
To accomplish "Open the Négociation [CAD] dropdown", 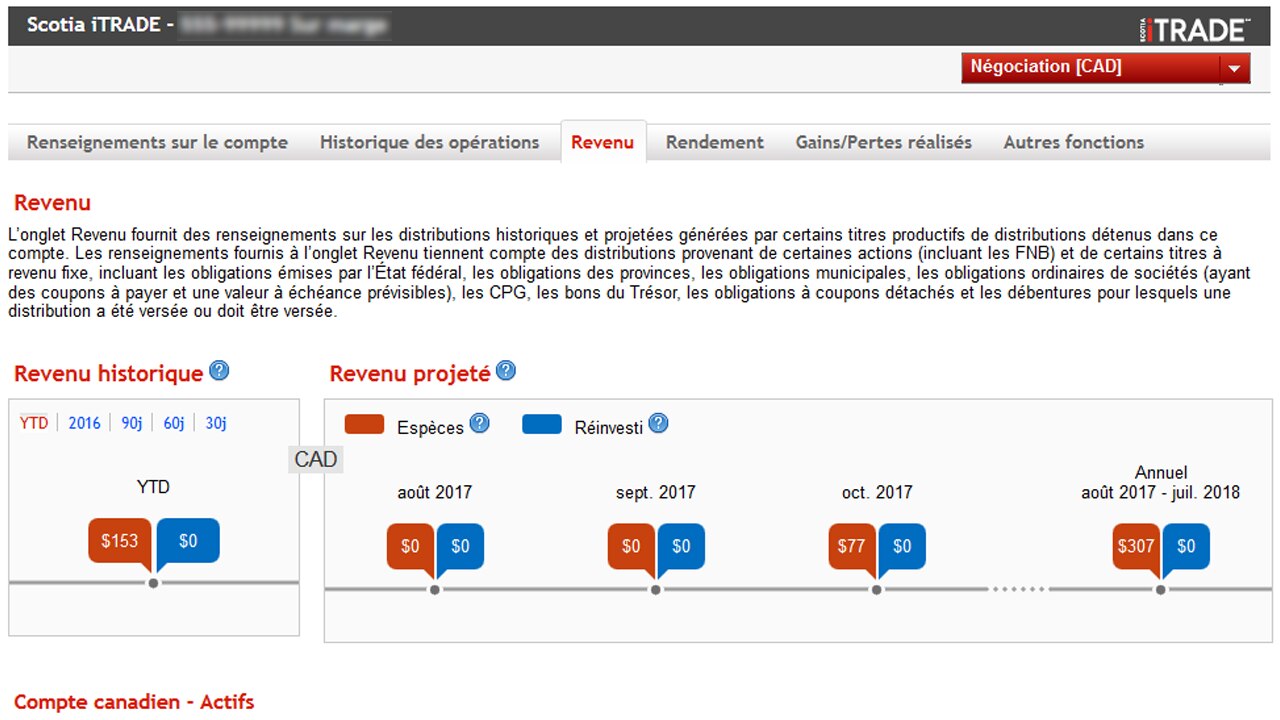I will [x=1106, y=68].
